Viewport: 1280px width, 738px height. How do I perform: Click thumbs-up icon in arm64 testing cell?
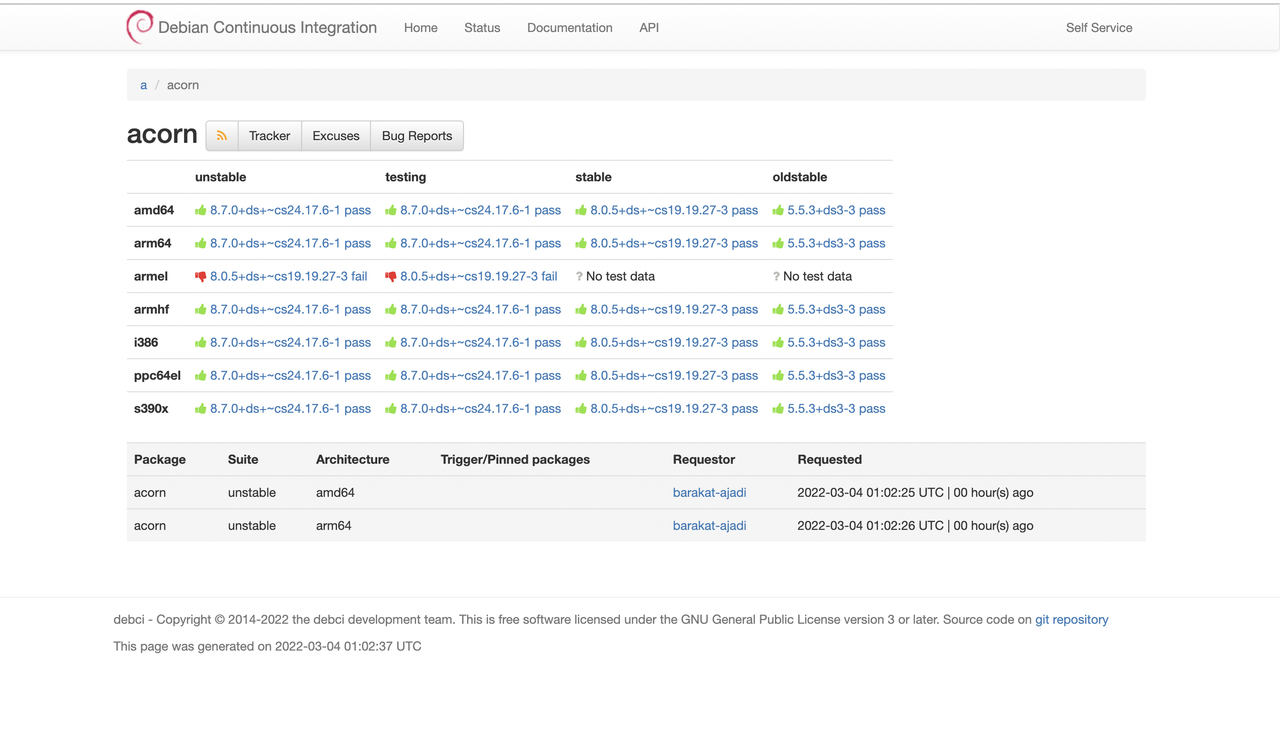point(391,243)
